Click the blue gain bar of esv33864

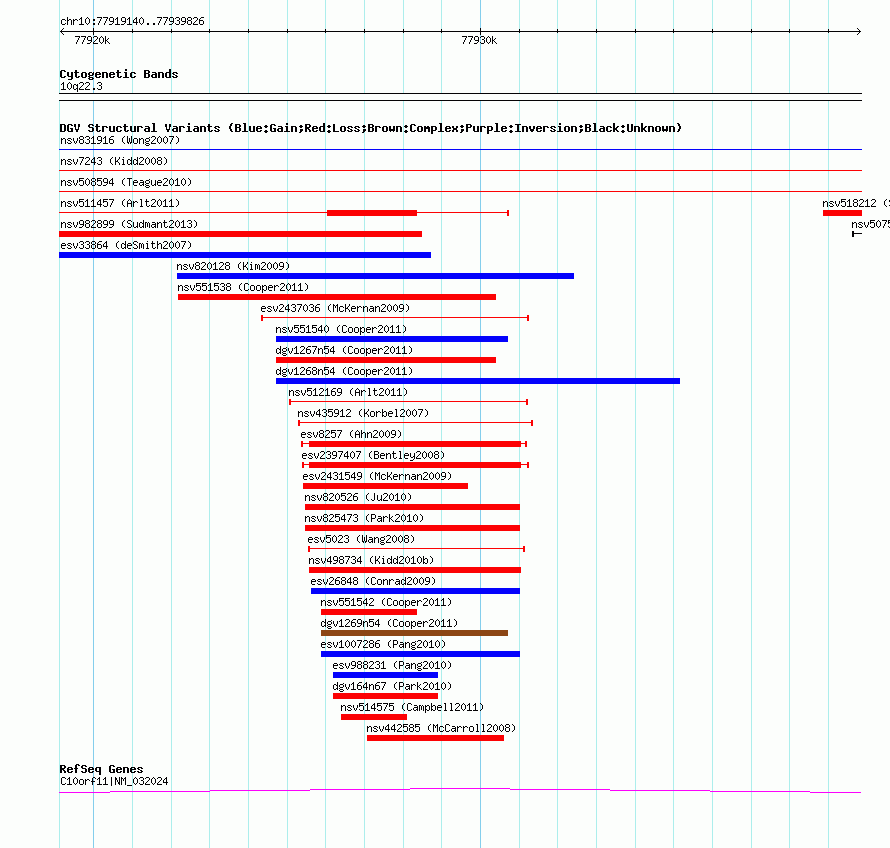click(245, 255)
